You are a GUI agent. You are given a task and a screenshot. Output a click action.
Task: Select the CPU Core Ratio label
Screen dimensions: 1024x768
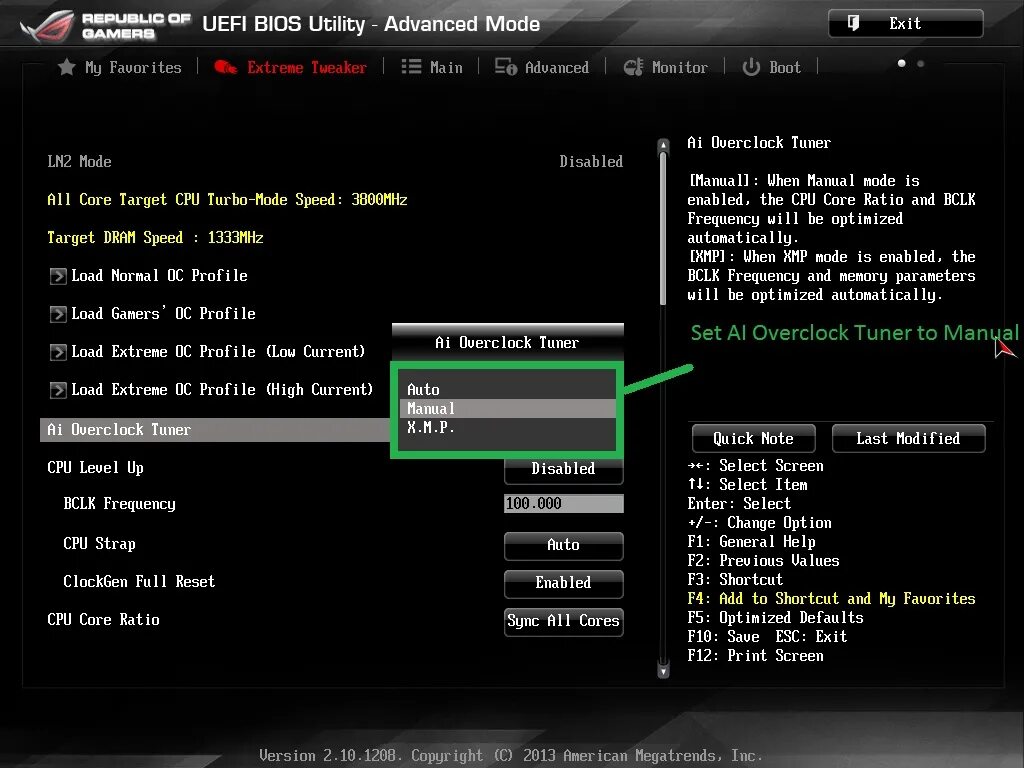[103, 619]
